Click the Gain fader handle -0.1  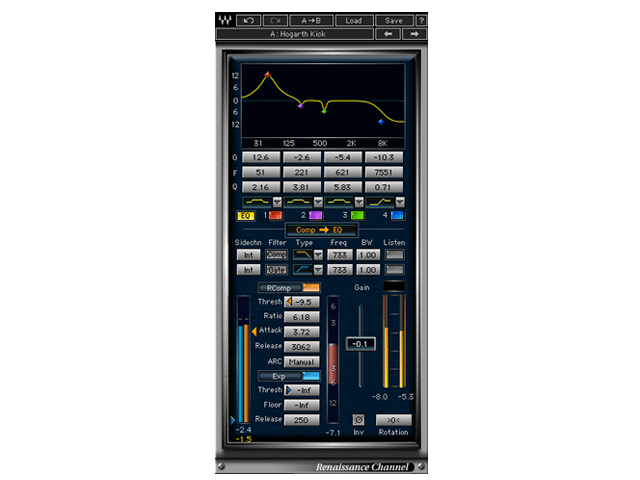click(360, 344)
